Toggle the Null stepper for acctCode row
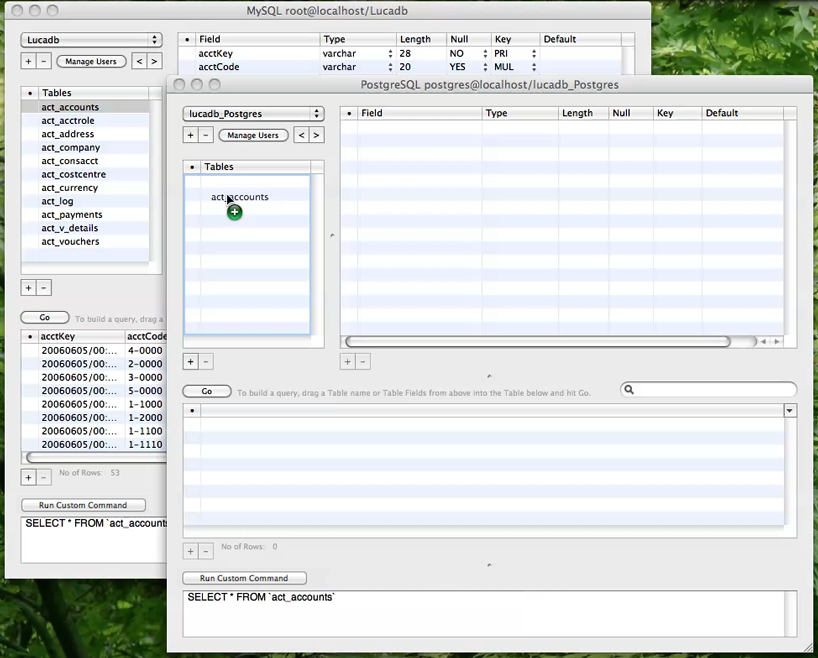 (485, 67)
